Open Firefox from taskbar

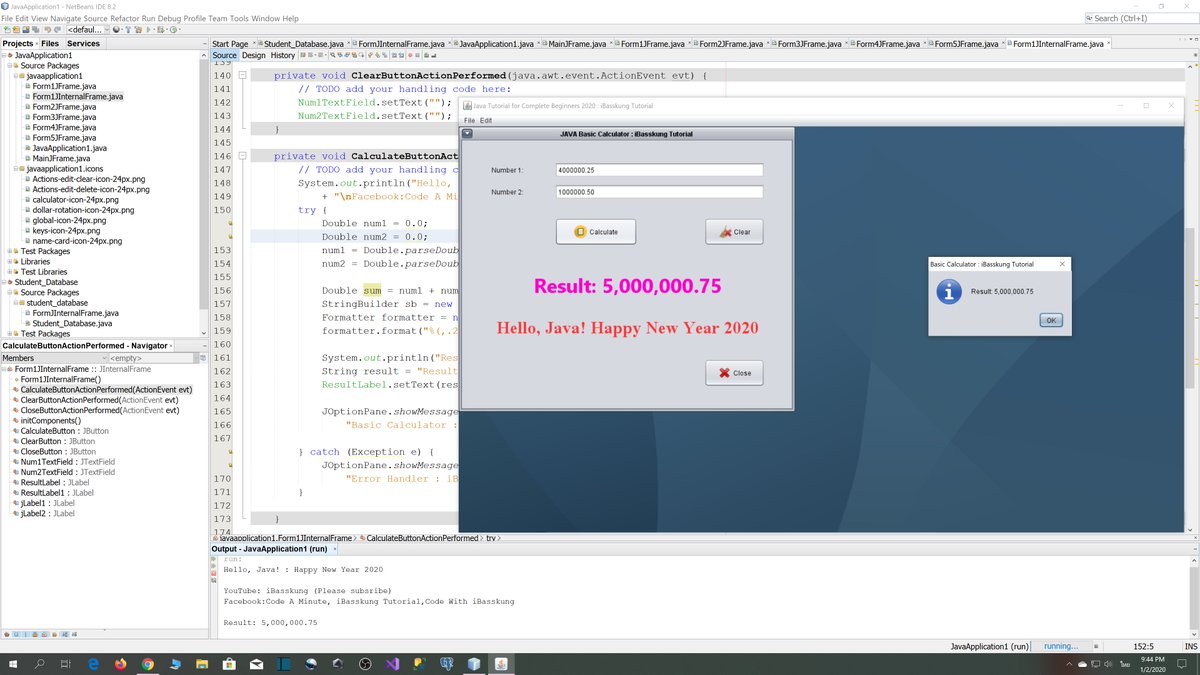(120, 663)
